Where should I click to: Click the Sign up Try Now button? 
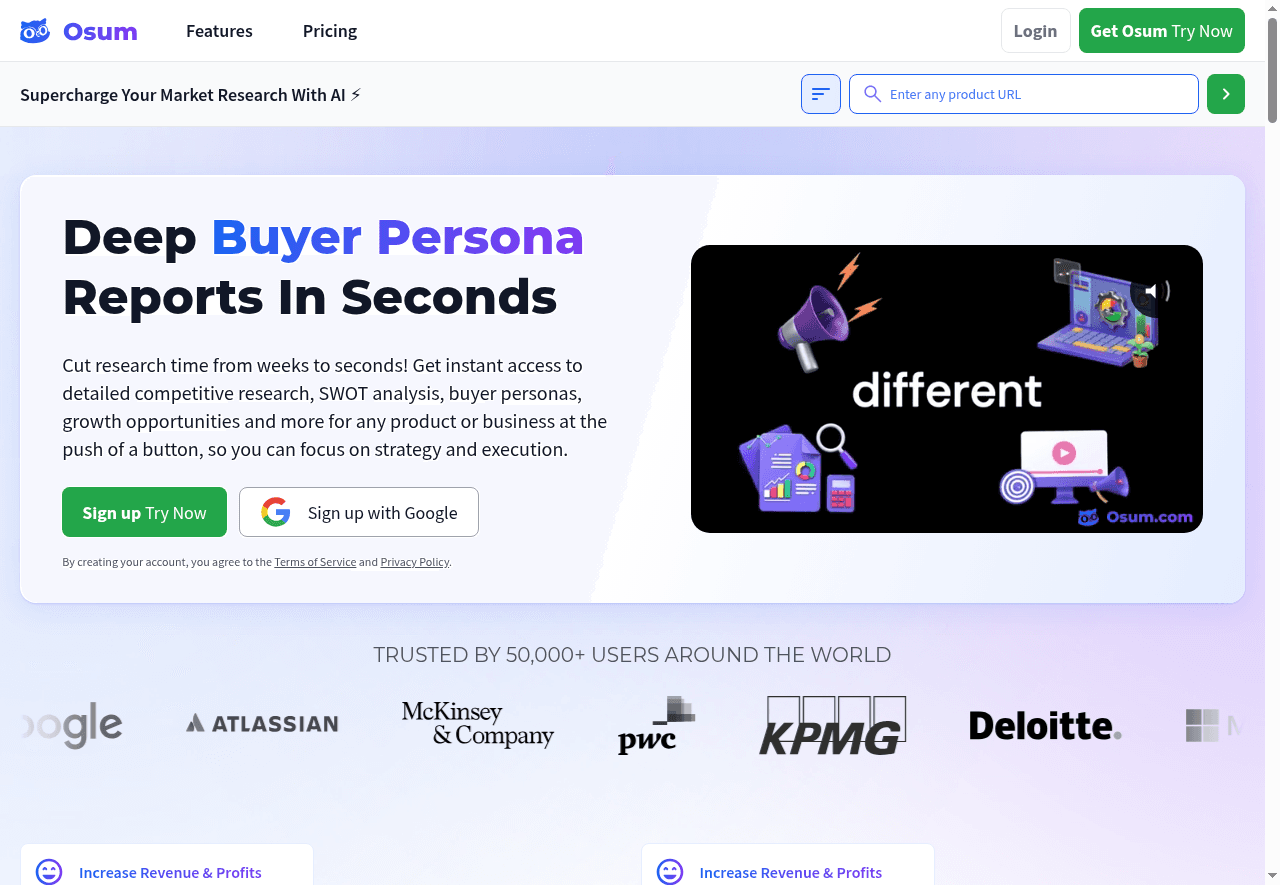pos(144,512)
